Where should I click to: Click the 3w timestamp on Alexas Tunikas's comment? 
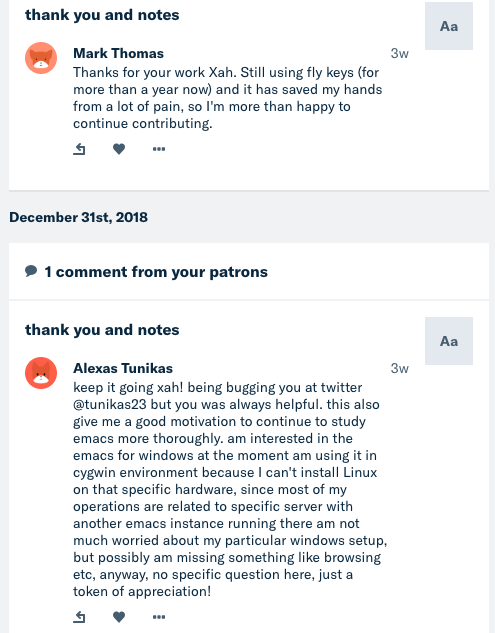click(x=399, y=368)
